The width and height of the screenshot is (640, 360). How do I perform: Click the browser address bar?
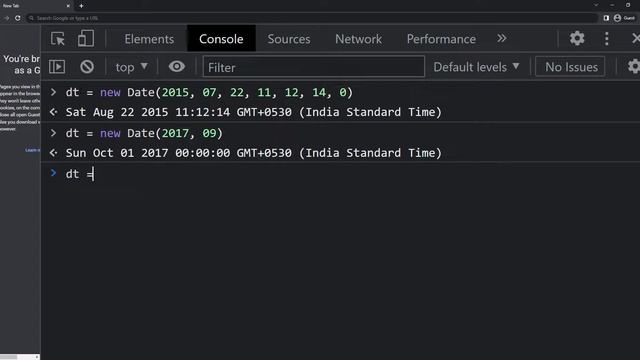[312, 18]
